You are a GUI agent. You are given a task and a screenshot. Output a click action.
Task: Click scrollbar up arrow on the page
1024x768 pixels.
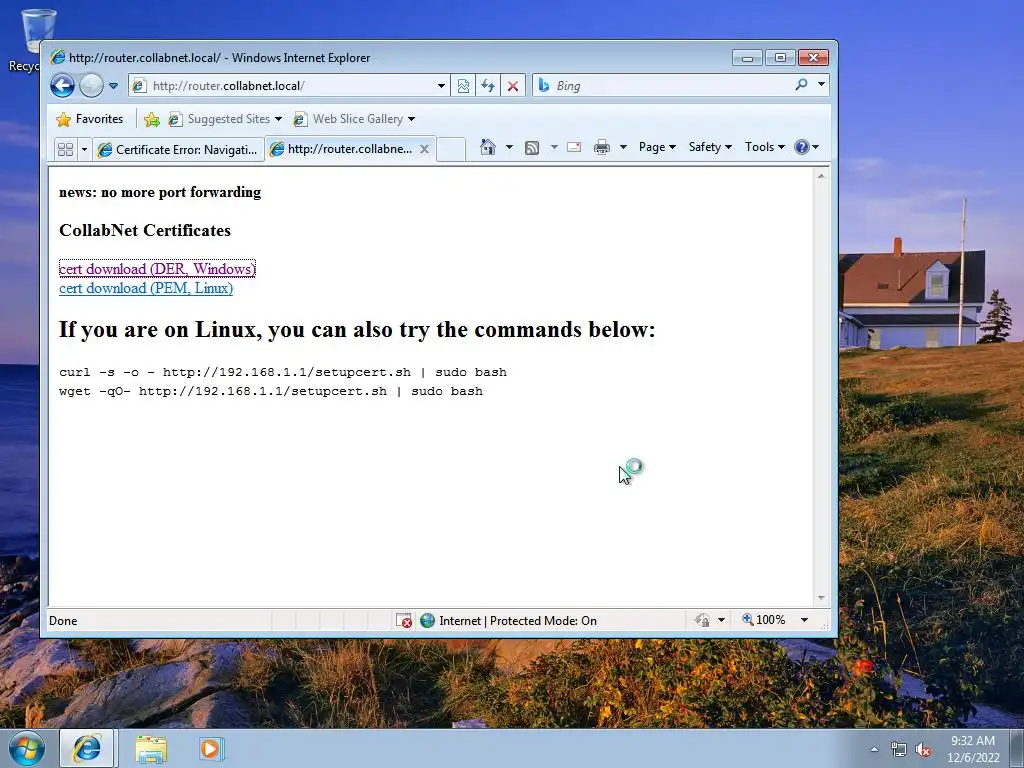pos(822,176)
